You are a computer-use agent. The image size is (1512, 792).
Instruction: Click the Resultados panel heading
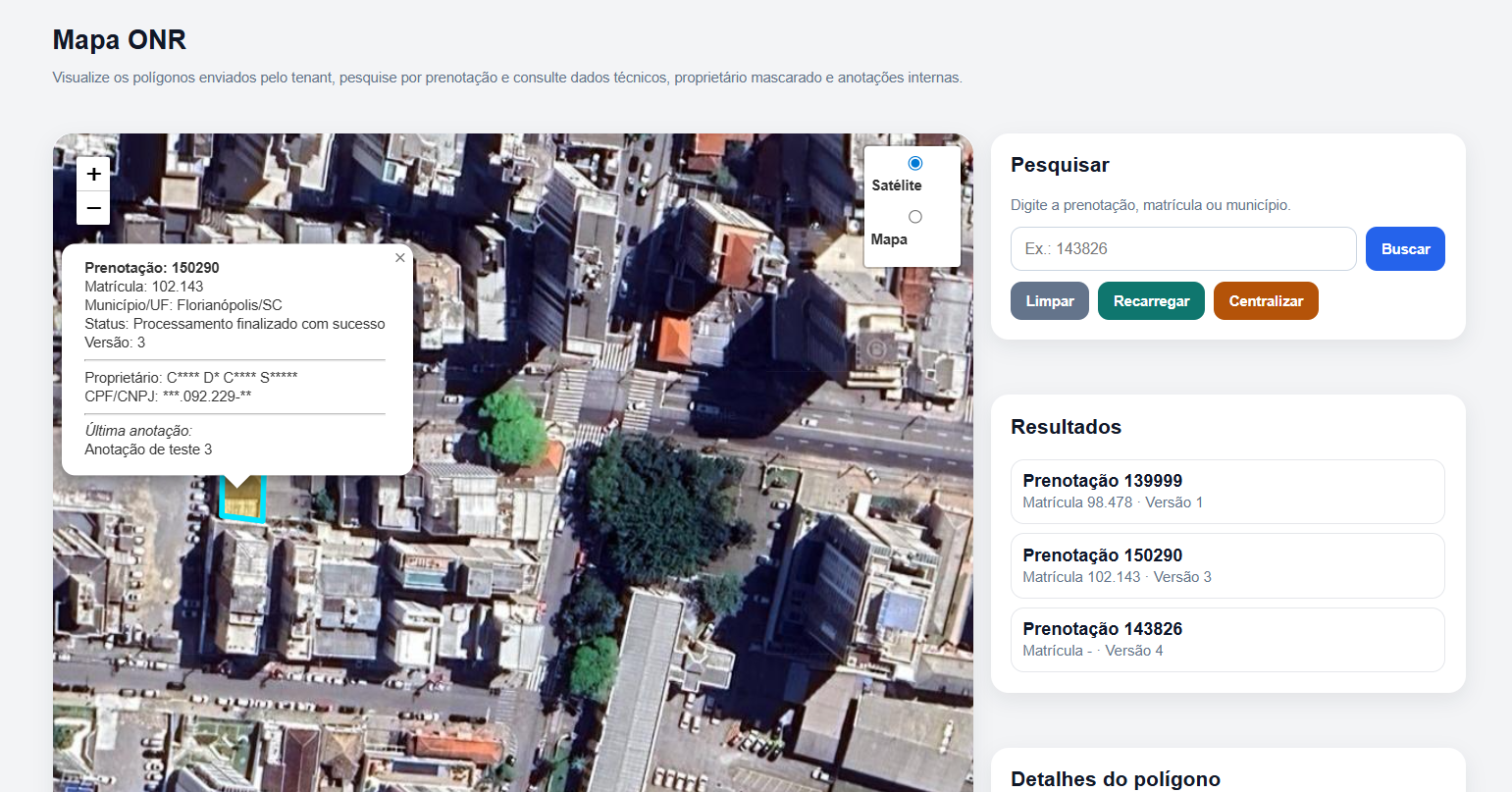[x=1066, y=427]
